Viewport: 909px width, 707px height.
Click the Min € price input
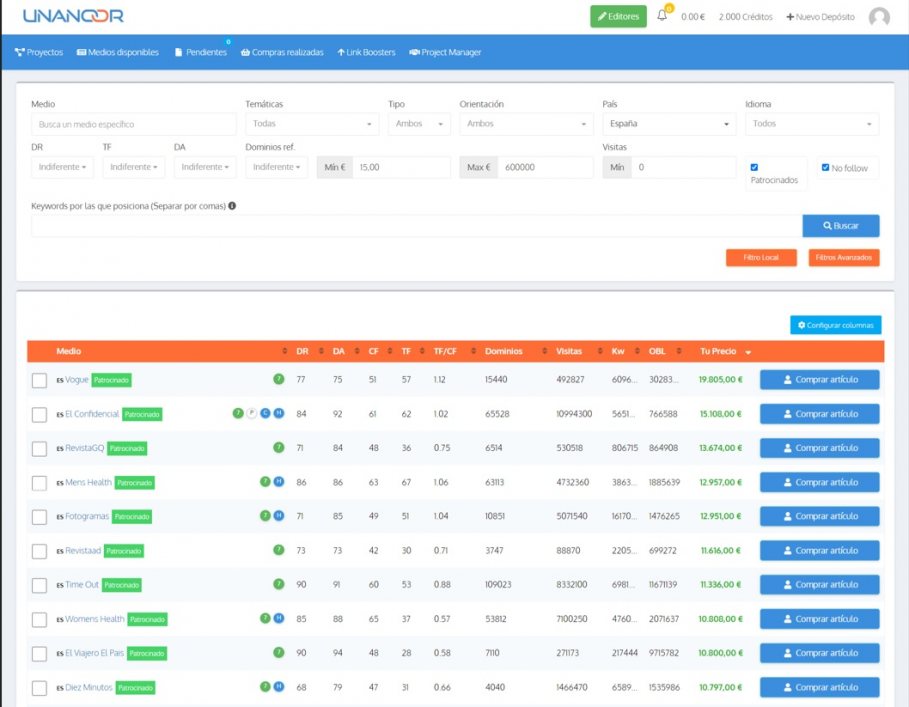(401, 167)
